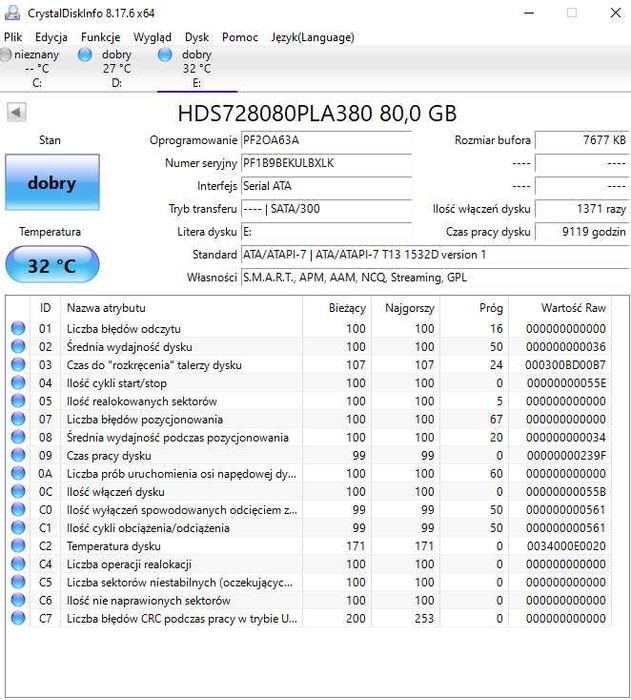The image size is (631, 700).
Task: Click the disk model title 'HDS728080PLA380 80,0 GB'
Action: [x=317, y=113]
